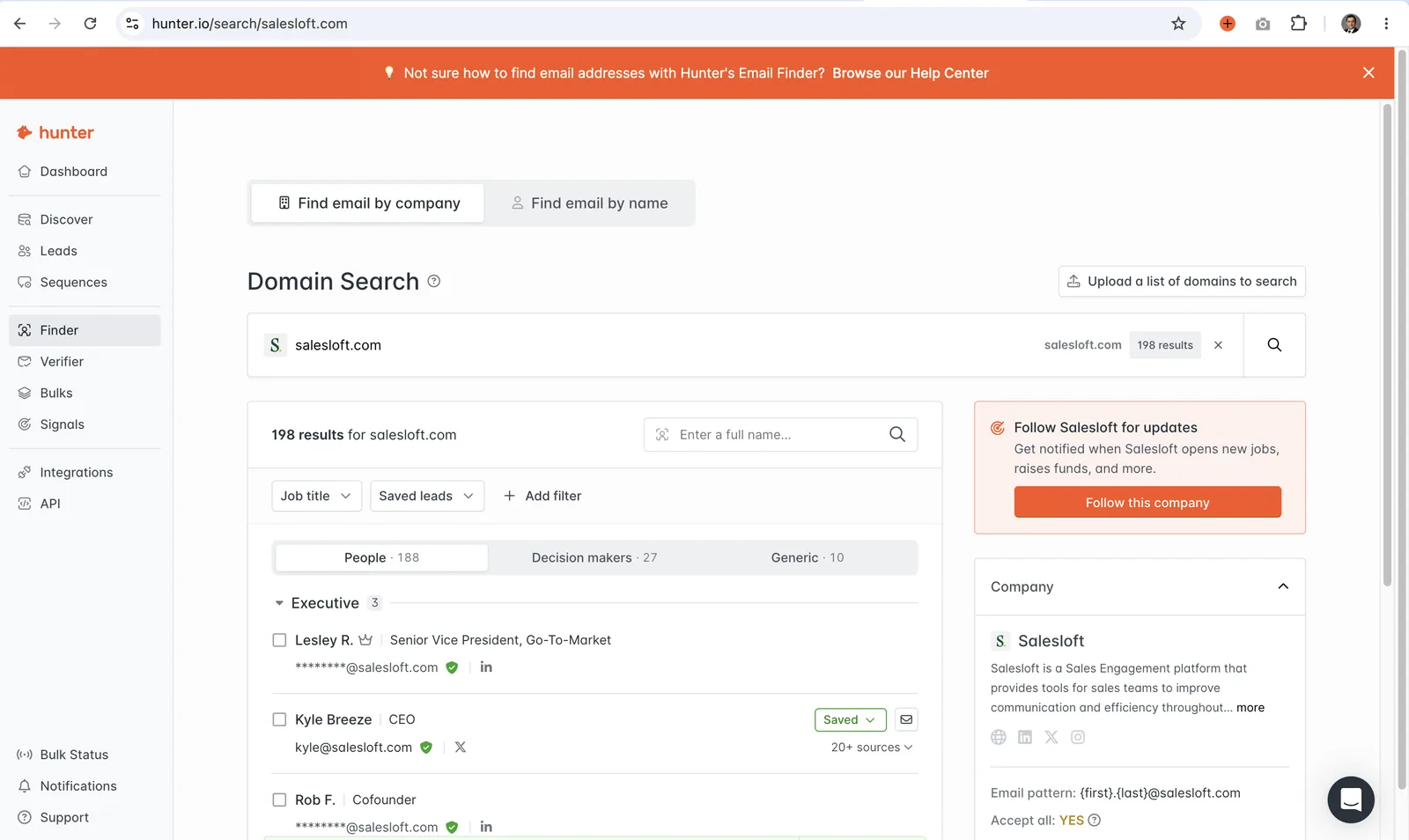Image resolution: width=1409 pixels, height=840 pixels.
Task: Open Lesley R.'s LinkedIn profile icon
Action: tap(486, 667)
